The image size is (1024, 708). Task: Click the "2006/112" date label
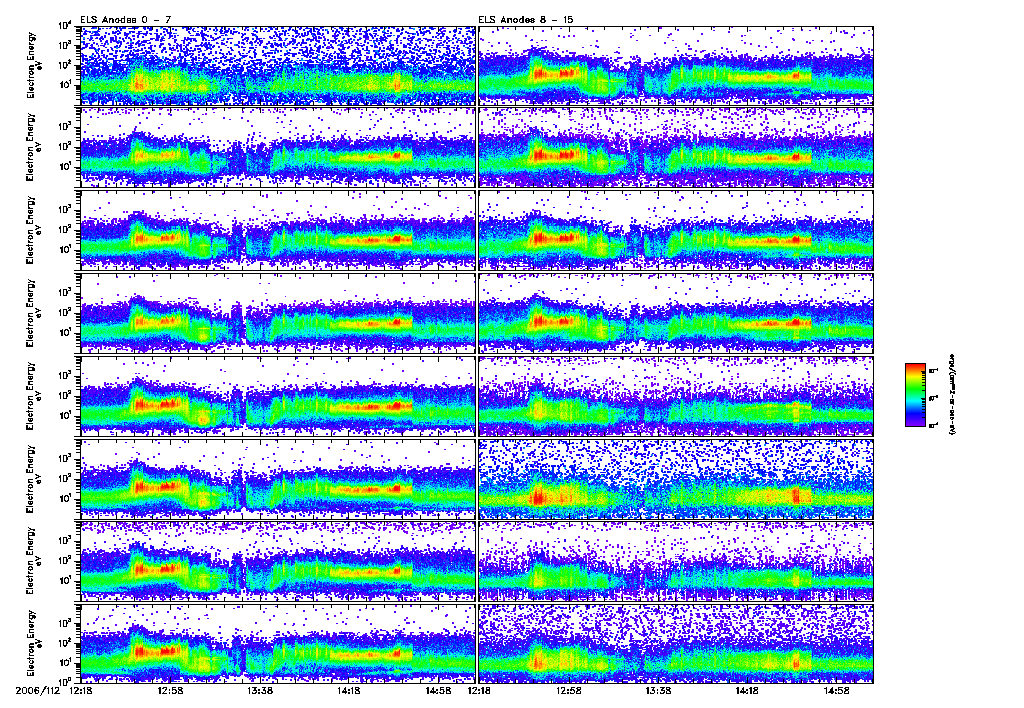[38, 690]
